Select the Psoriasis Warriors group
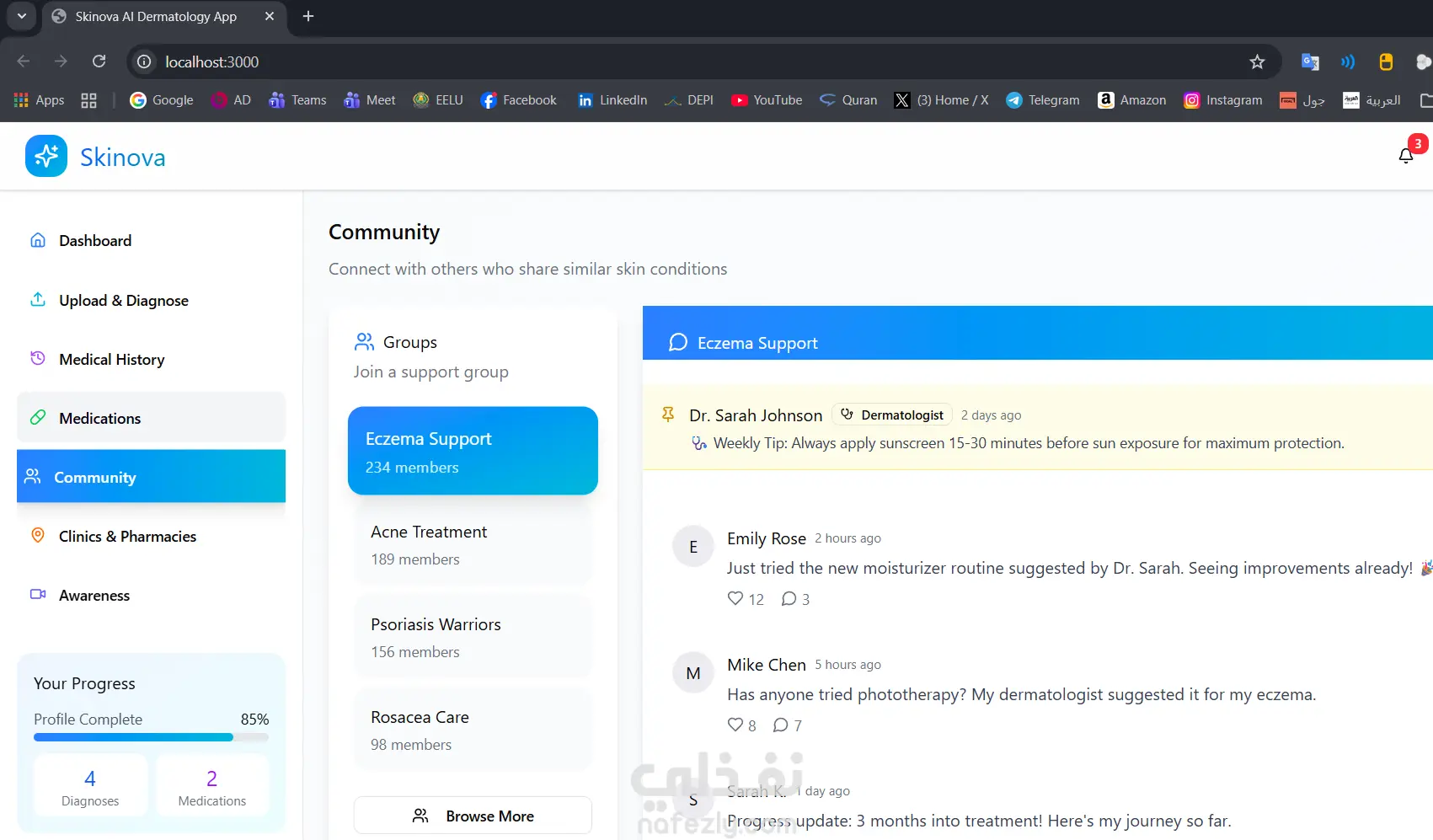The height and width of the screenshot is (840, 1433). pos(473,637)
